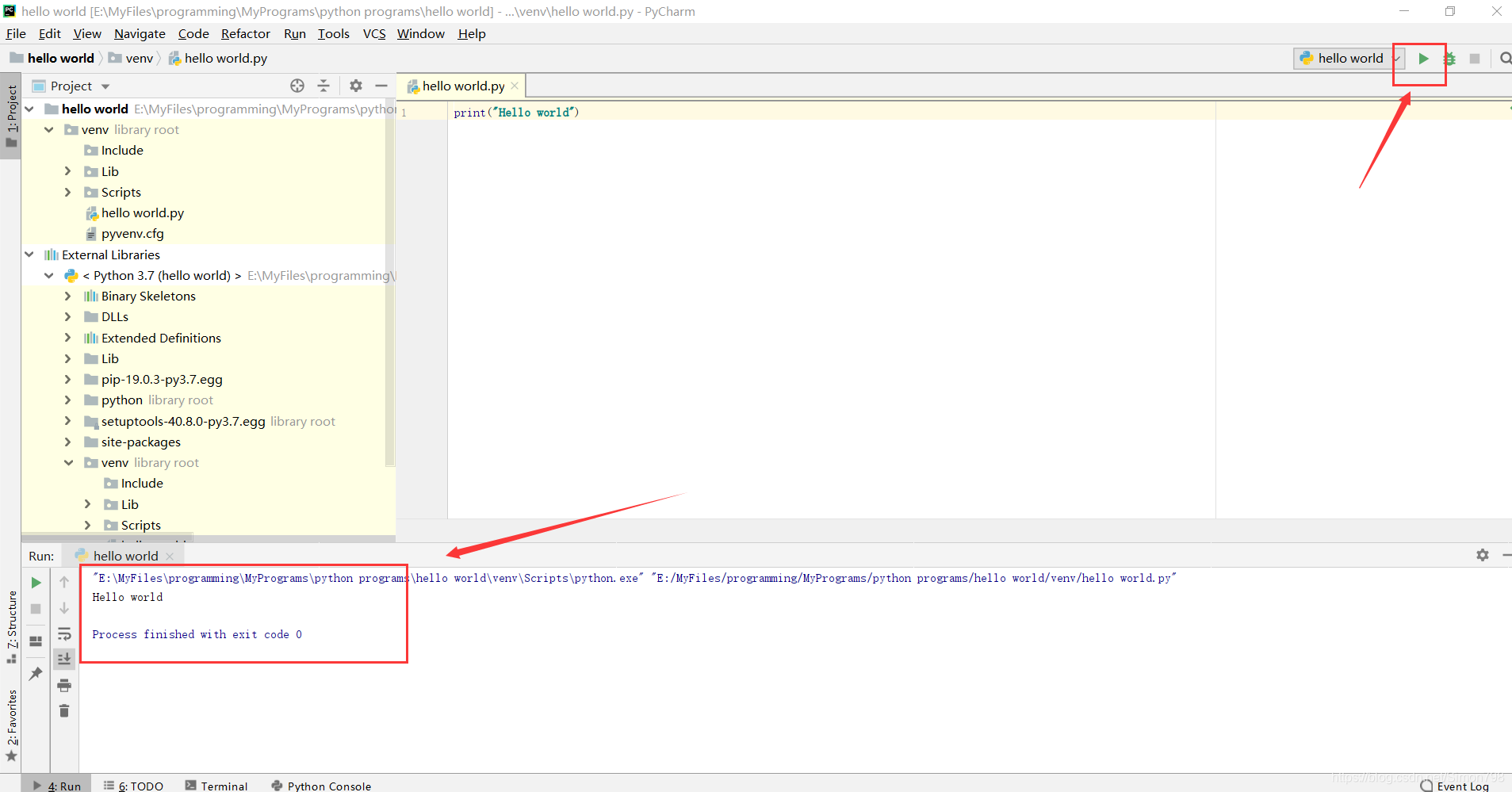Close the hello world.py editor tab
This screenshot has height=792, width=1512.
coord(515,86)
